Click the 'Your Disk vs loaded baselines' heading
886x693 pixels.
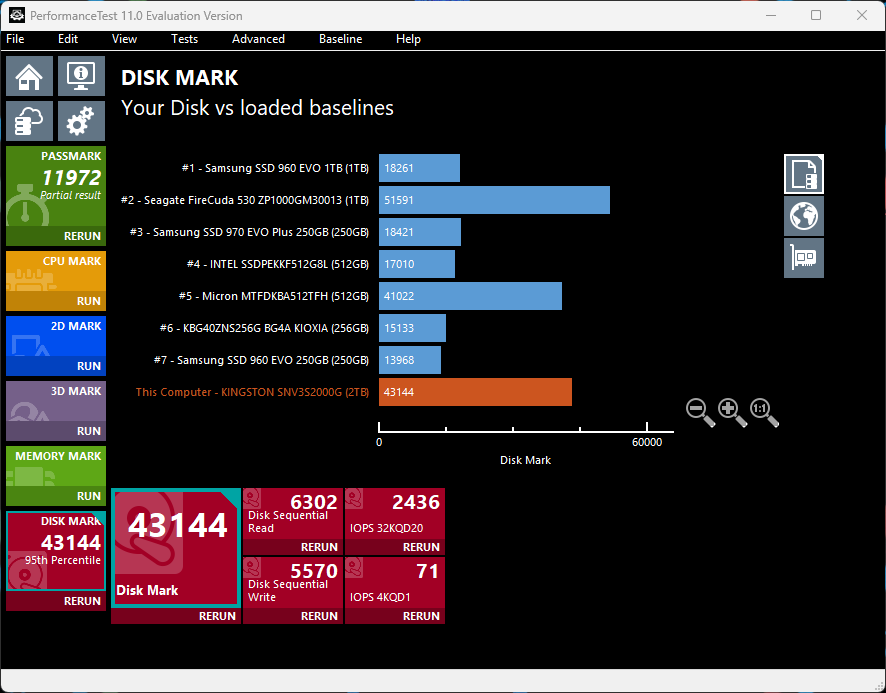[258, 108]
